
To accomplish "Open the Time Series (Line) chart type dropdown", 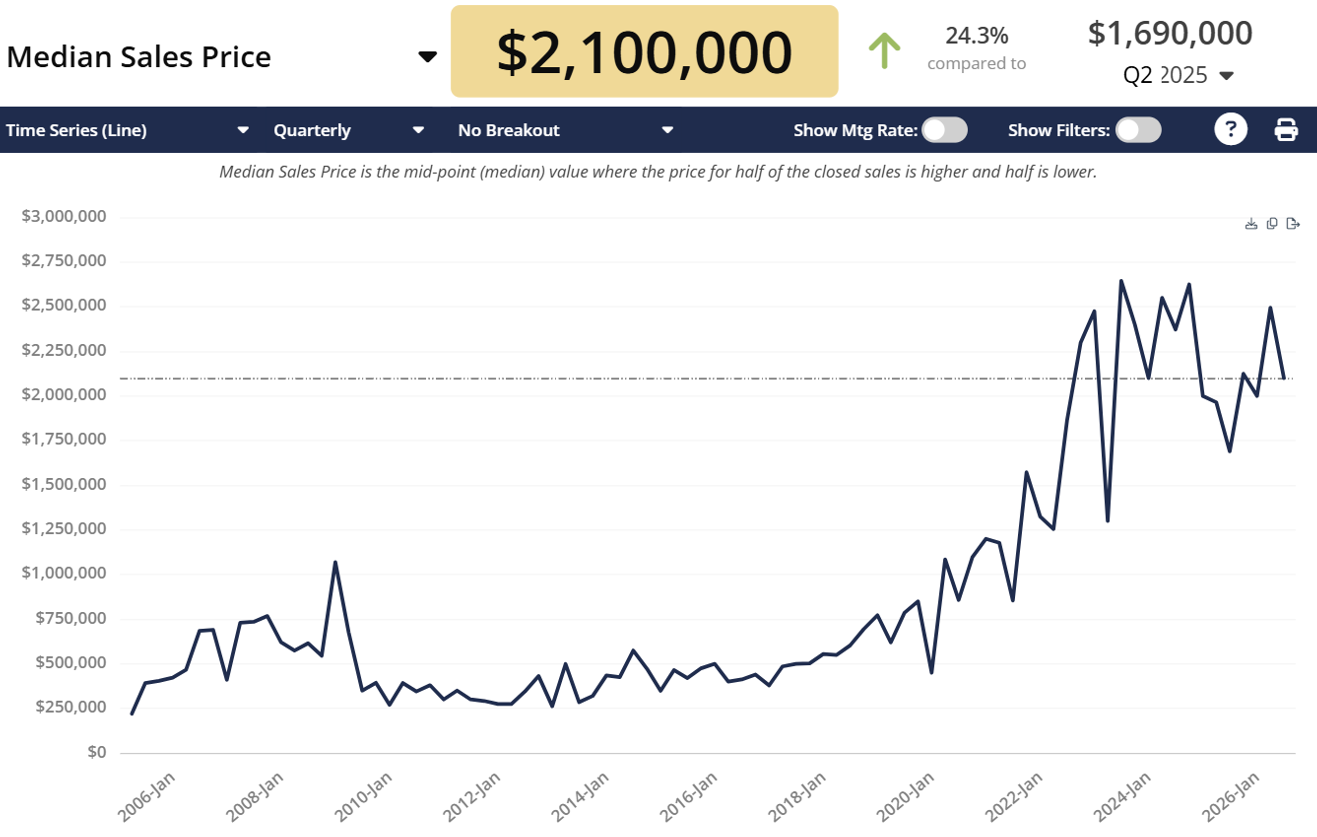I will (128, 130).
